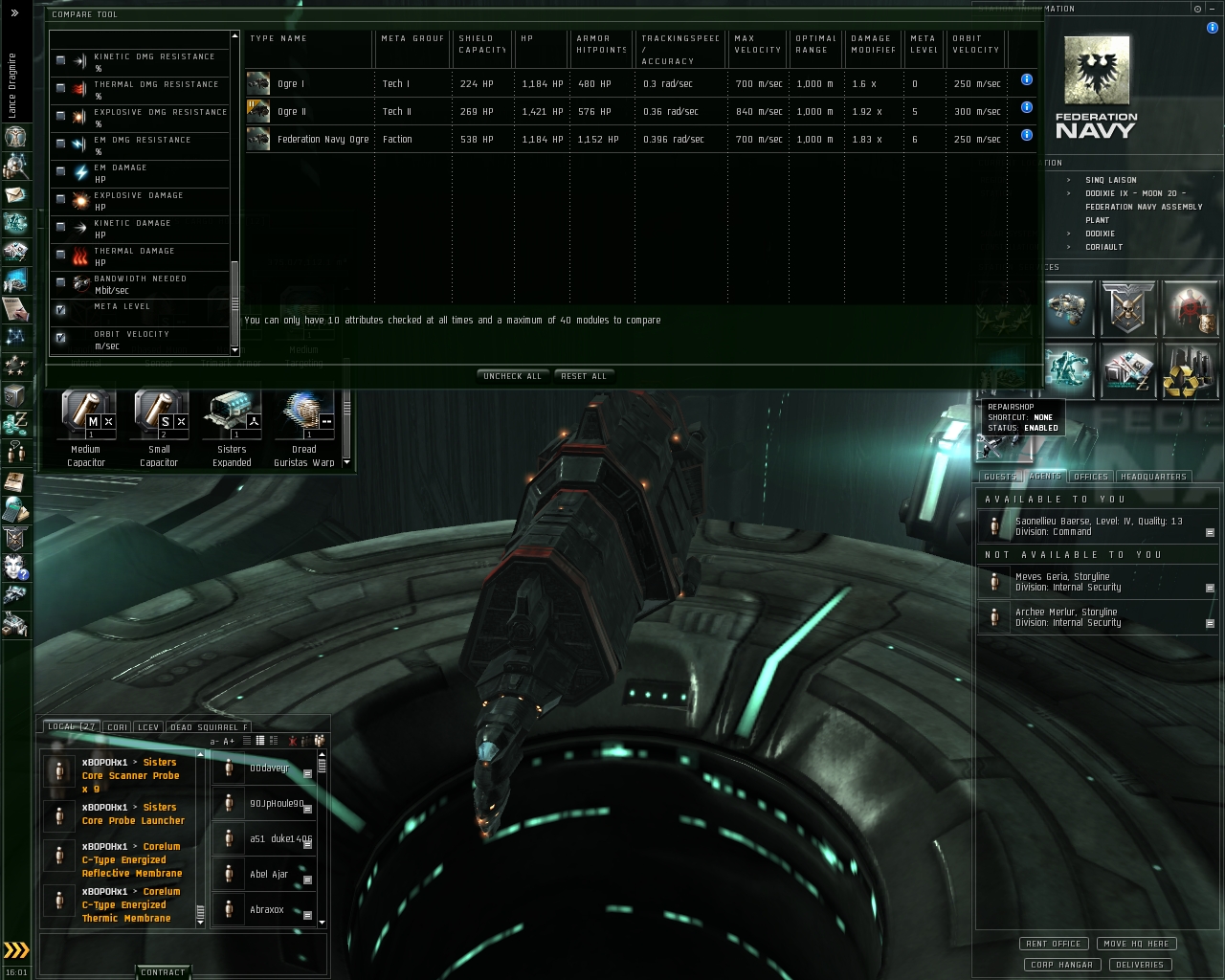
Task: Click the Contract button at bottom
Action: coord(163,972)
